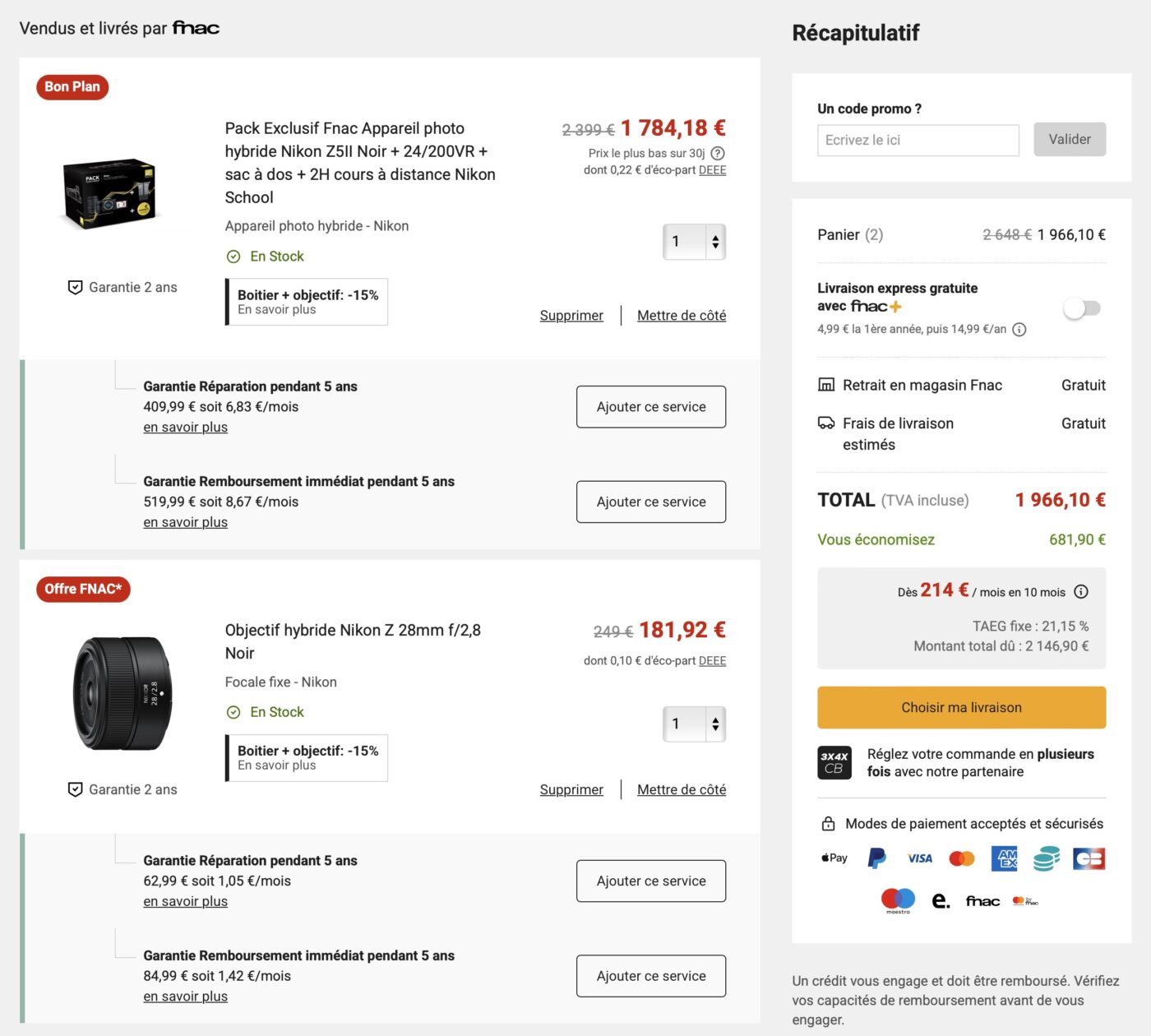Image resolution: width=1151 pixels, height=1036 pixels.
Task: Open quantity selector for Nikon Z 28mm lens
Action: tap(695, 724)
